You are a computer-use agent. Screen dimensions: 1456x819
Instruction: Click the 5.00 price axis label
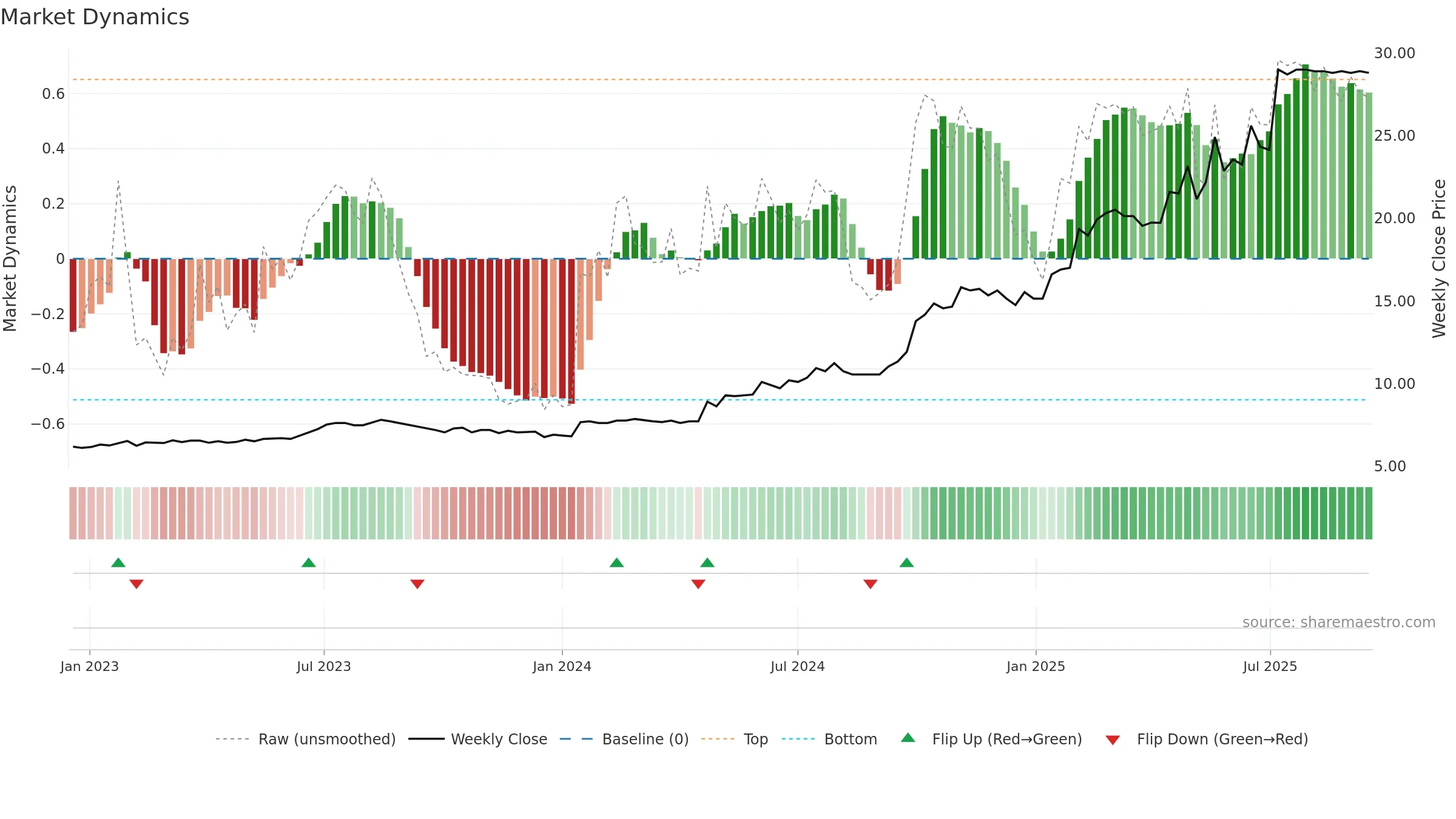pos(1390,467)
